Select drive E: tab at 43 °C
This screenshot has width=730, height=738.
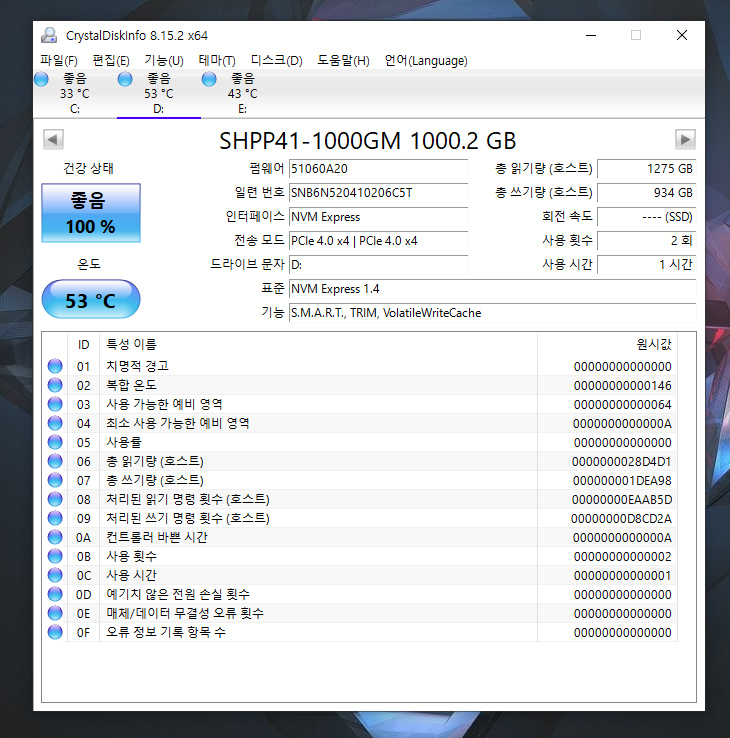[242, 93]
